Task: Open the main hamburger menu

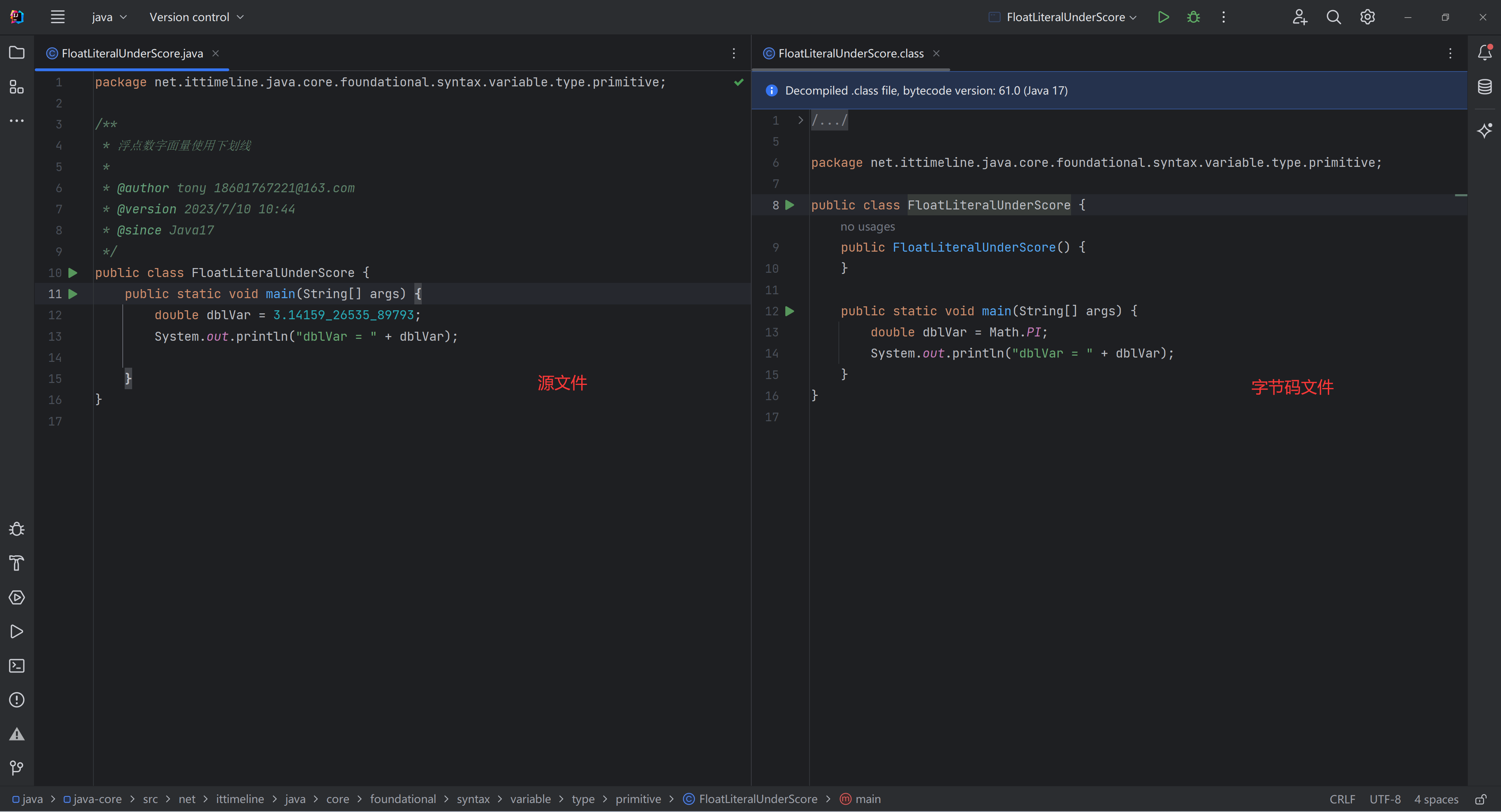Action: 57,17
